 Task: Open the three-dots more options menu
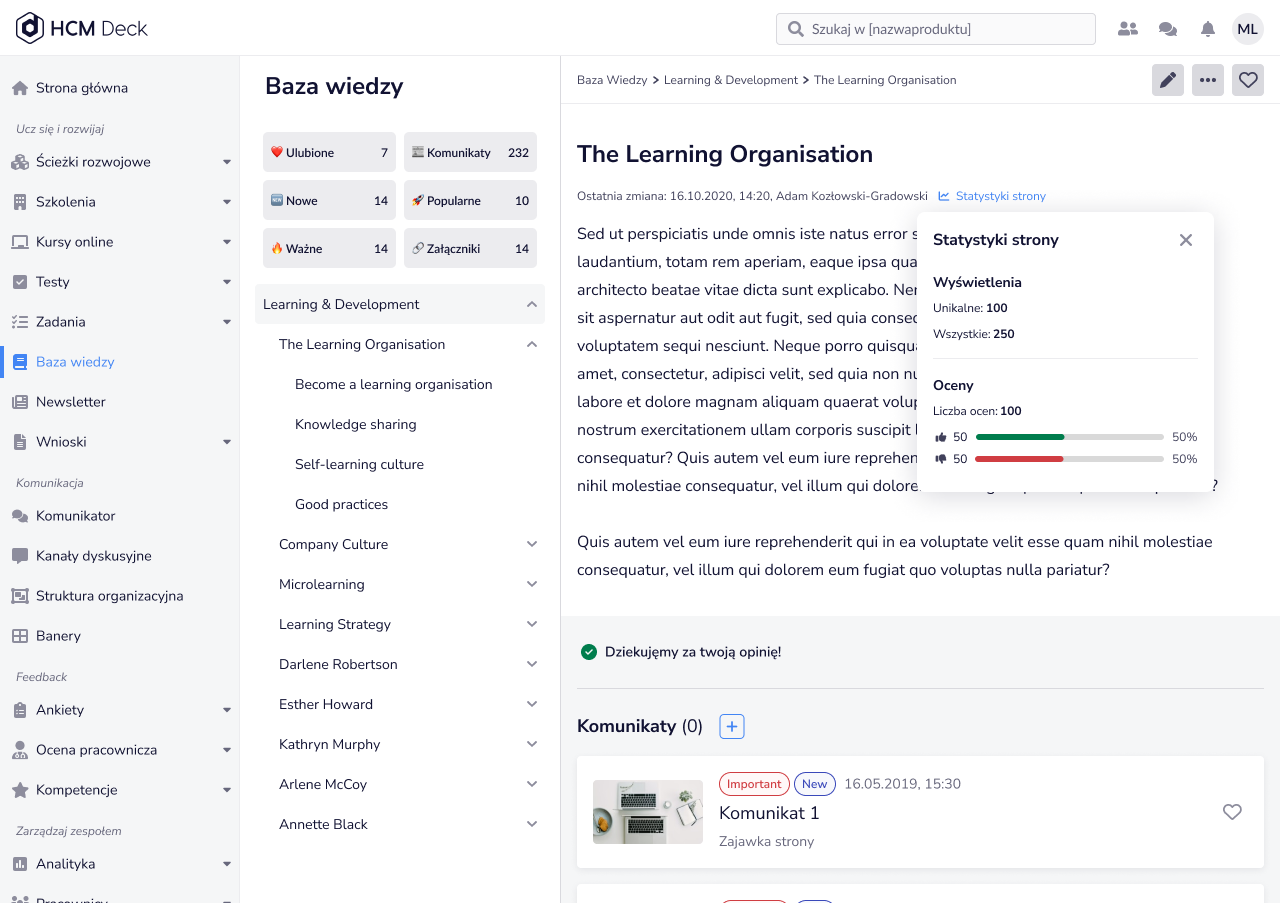coord(1207,80)
